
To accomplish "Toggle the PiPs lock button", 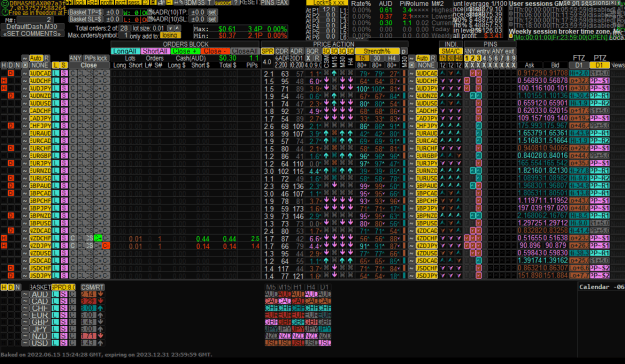I will 96,58.
